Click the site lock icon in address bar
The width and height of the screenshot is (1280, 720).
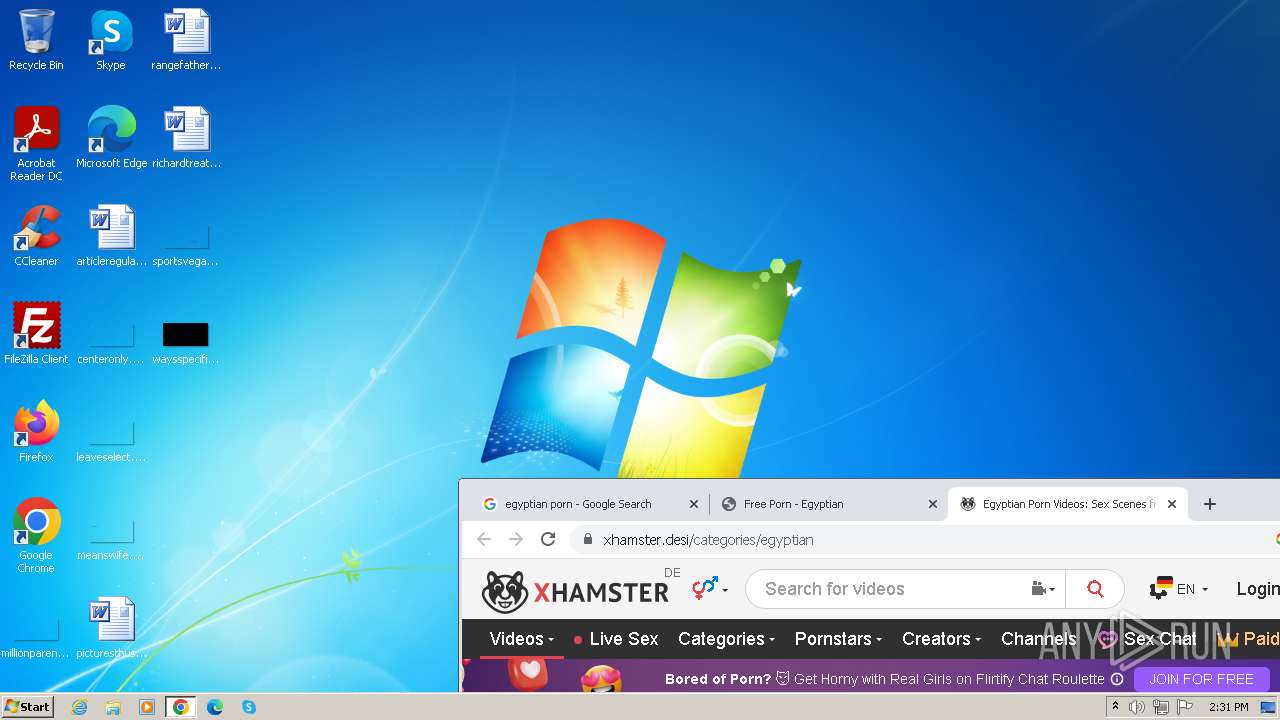coord(587,539)
